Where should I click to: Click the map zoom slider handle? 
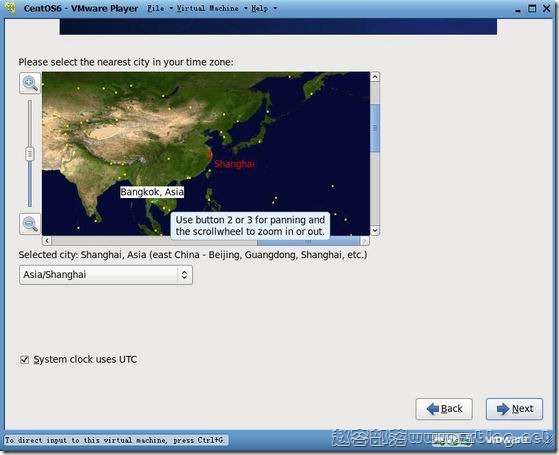(x=30, y=154)
